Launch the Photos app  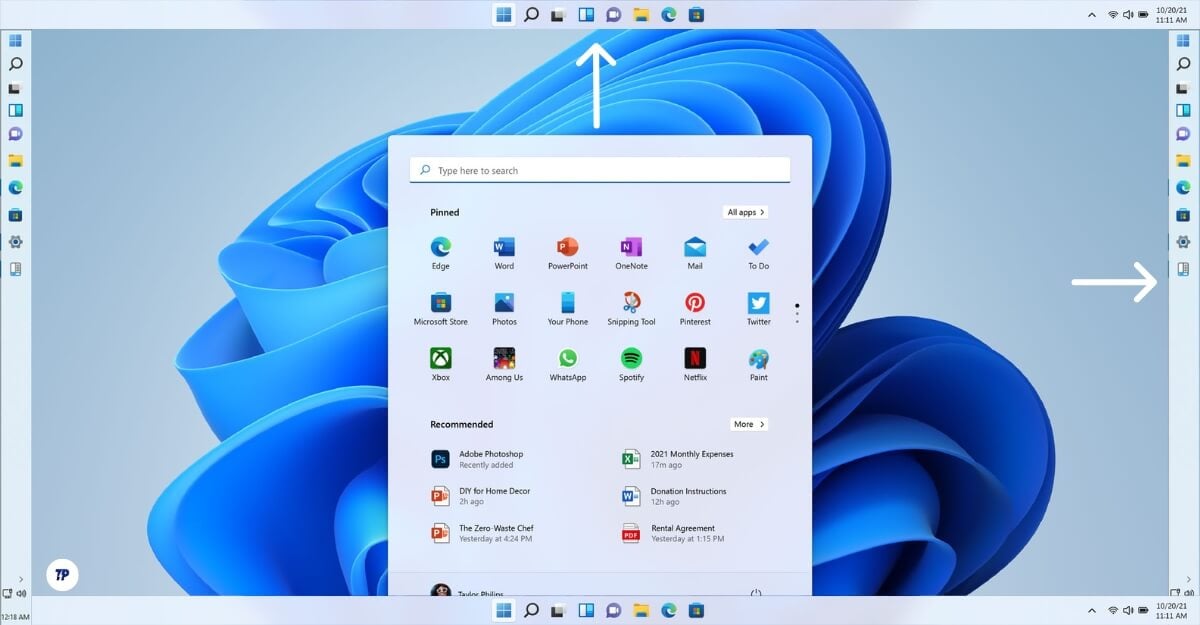pyautogui.click(x=504, y=308)
